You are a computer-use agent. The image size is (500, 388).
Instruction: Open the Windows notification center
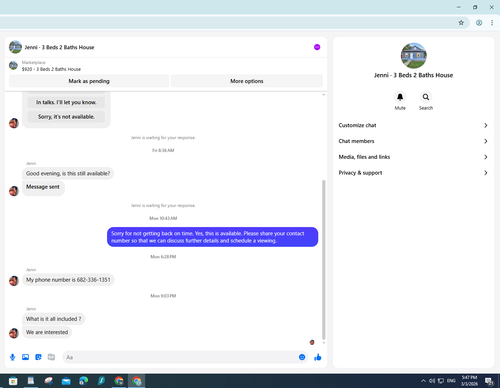[x=489, y=381]
